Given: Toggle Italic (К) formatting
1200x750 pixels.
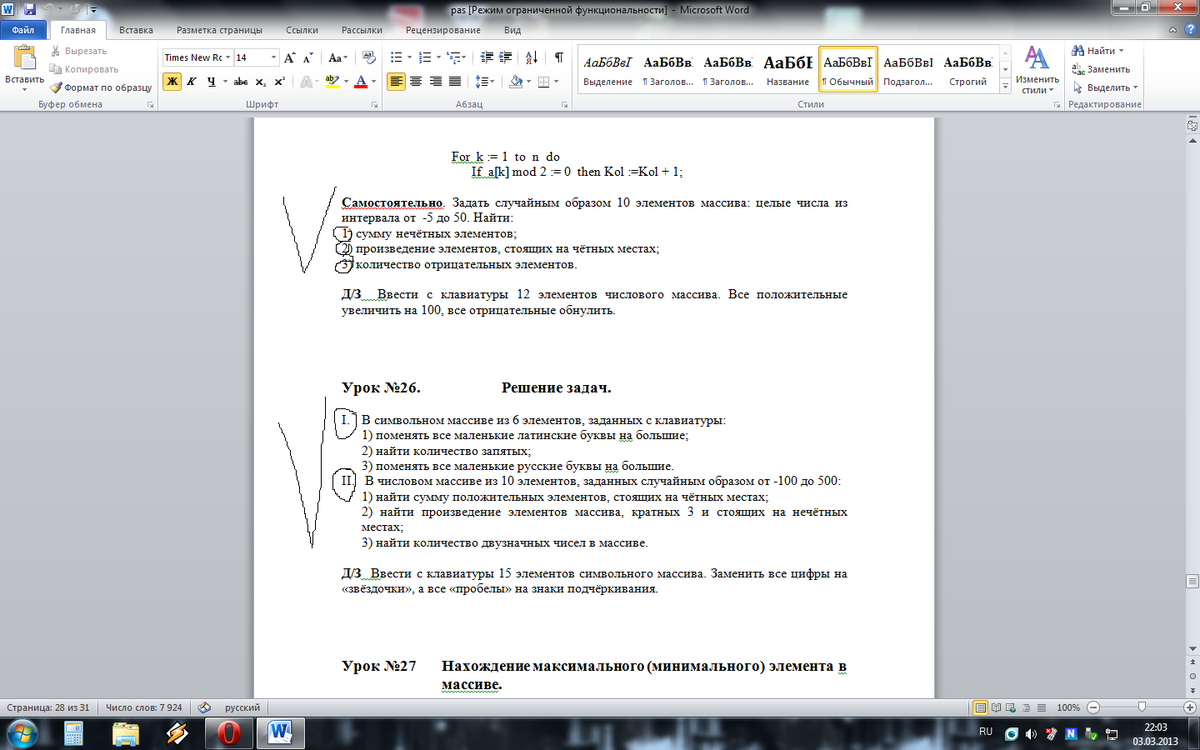Looking at the screenshot, I should tap(192, 82).
